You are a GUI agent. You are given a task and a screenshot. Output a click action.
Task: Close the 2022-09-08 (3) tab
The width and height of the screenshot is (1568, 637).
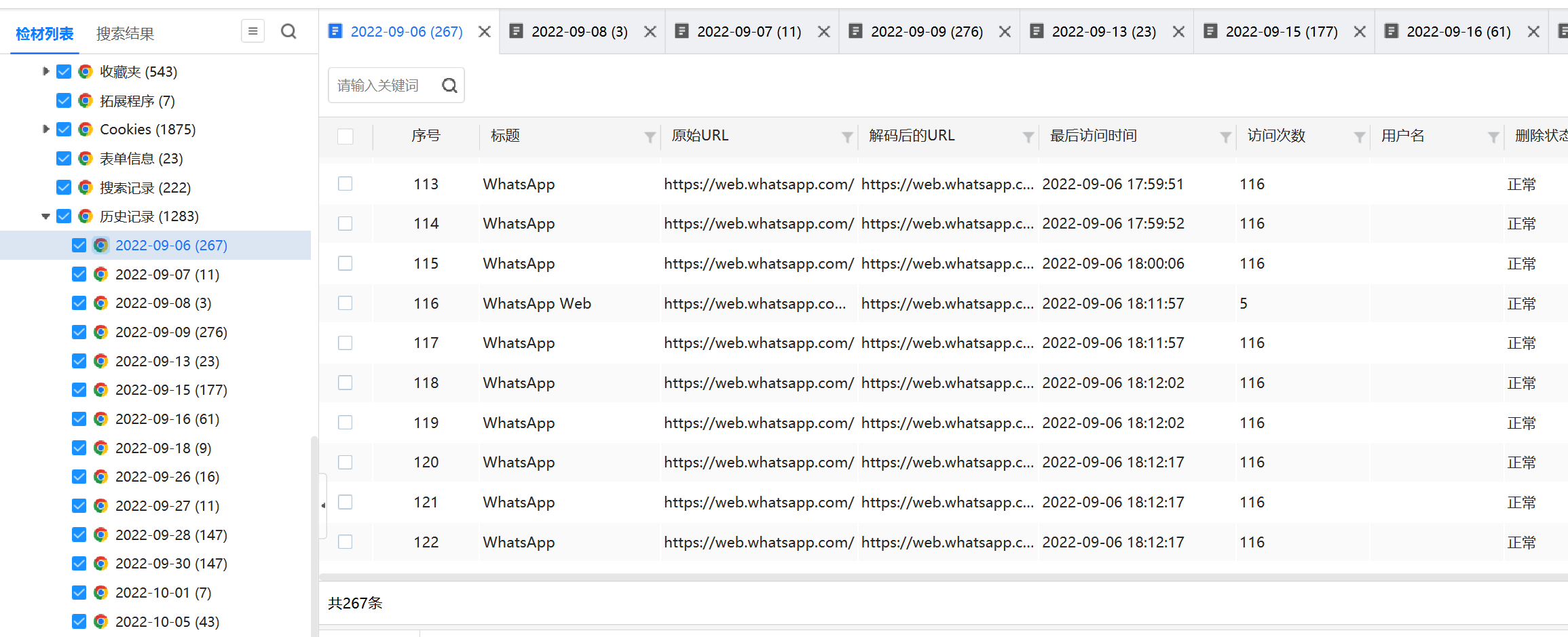[650, 32]
